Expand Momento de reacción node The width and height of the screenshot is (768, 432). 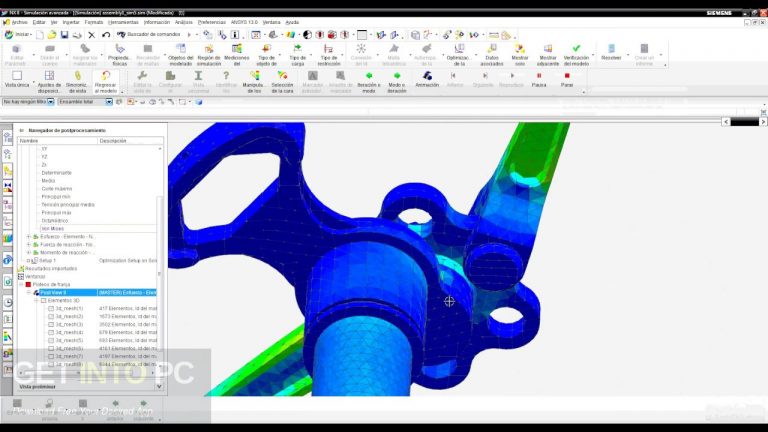[x=28, y=252]
